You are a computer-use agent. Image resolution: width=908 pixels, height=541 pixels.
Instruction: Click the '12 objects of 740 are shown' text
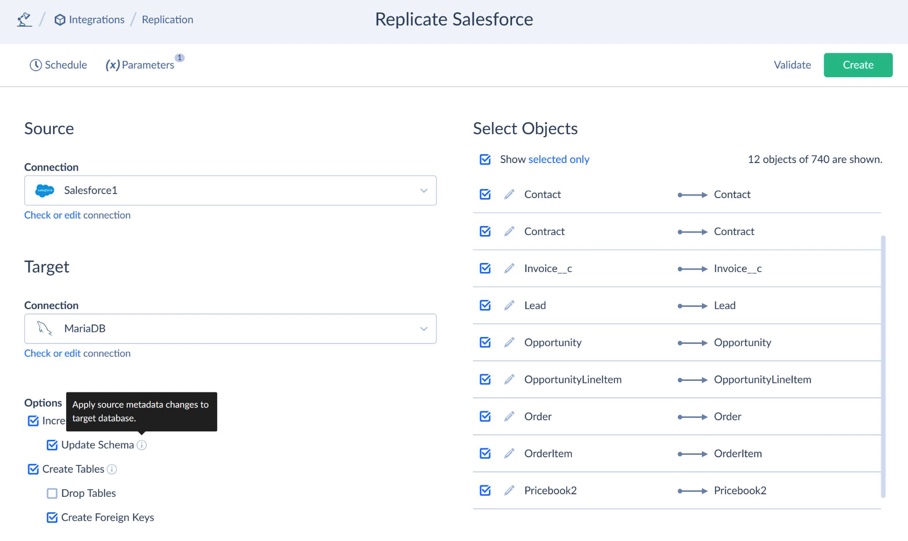[x=815, y=159]
